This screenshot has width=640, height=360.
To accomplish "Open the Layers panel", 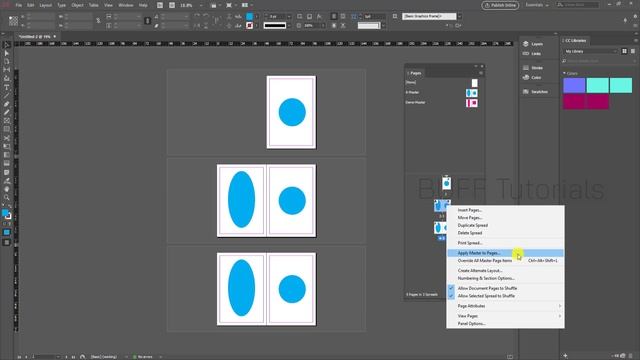I will (533, 44).
